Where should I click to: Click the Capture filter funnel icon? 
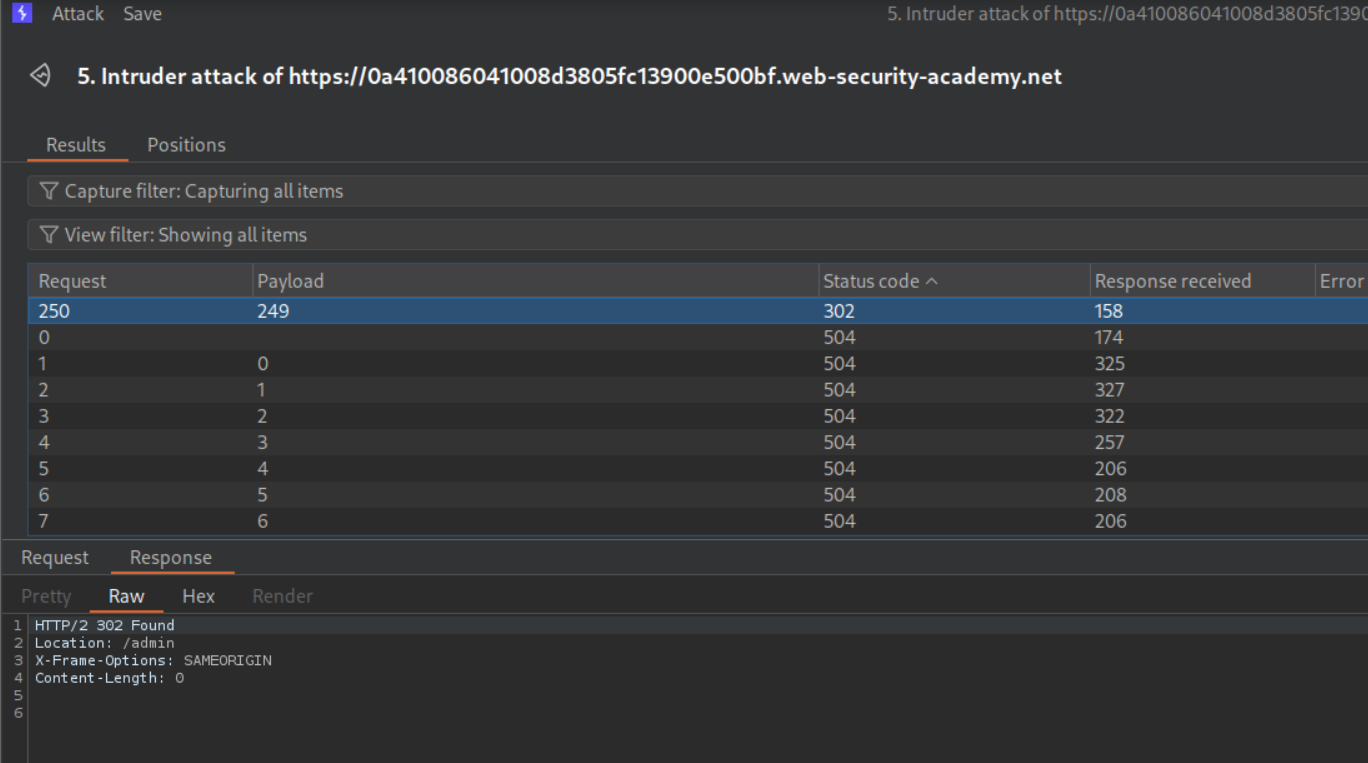(x=48, y=191)
